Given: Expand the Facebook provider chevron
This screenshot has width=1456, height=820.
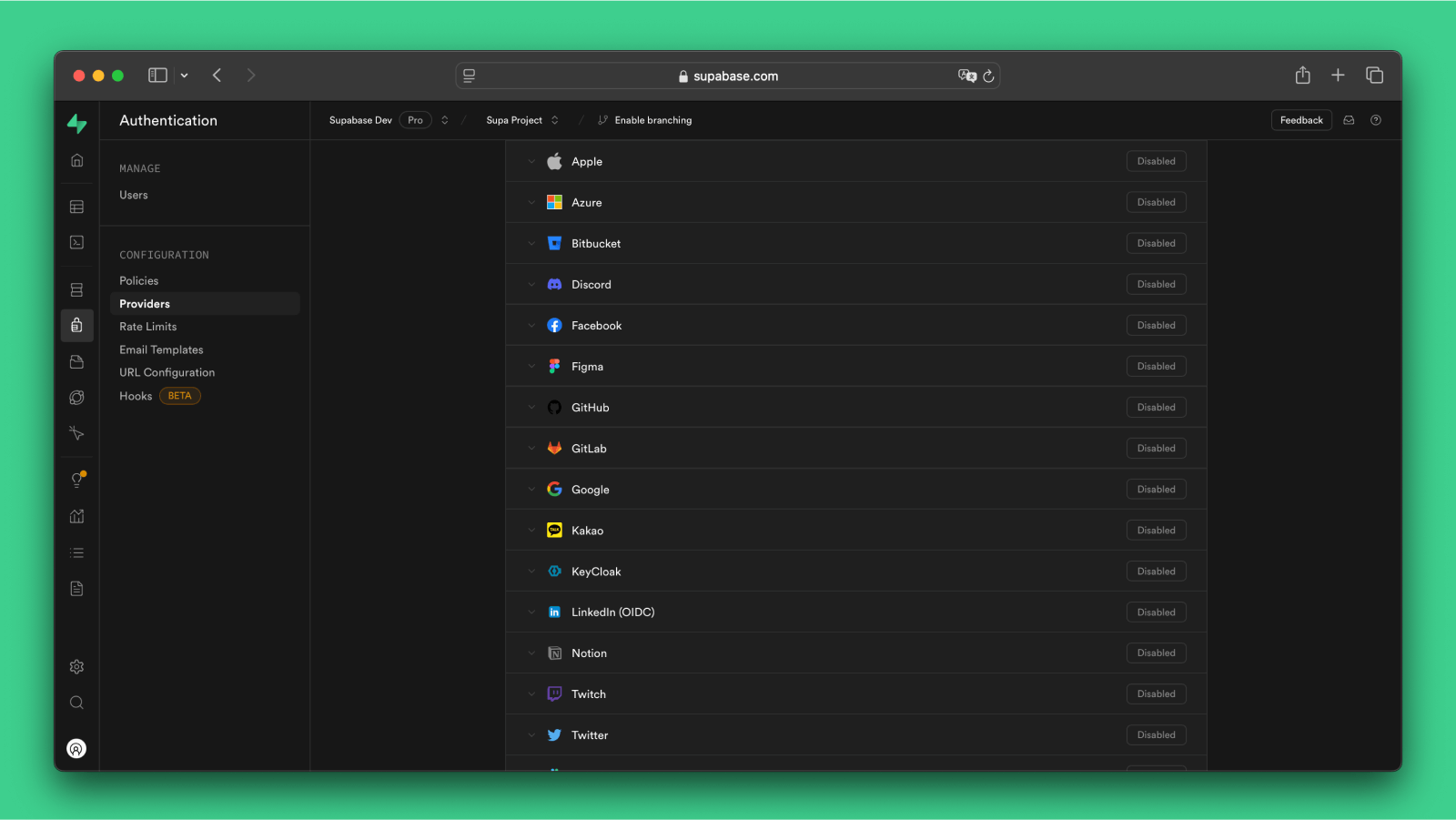Looking at the screenshot, I should [531, 325].
